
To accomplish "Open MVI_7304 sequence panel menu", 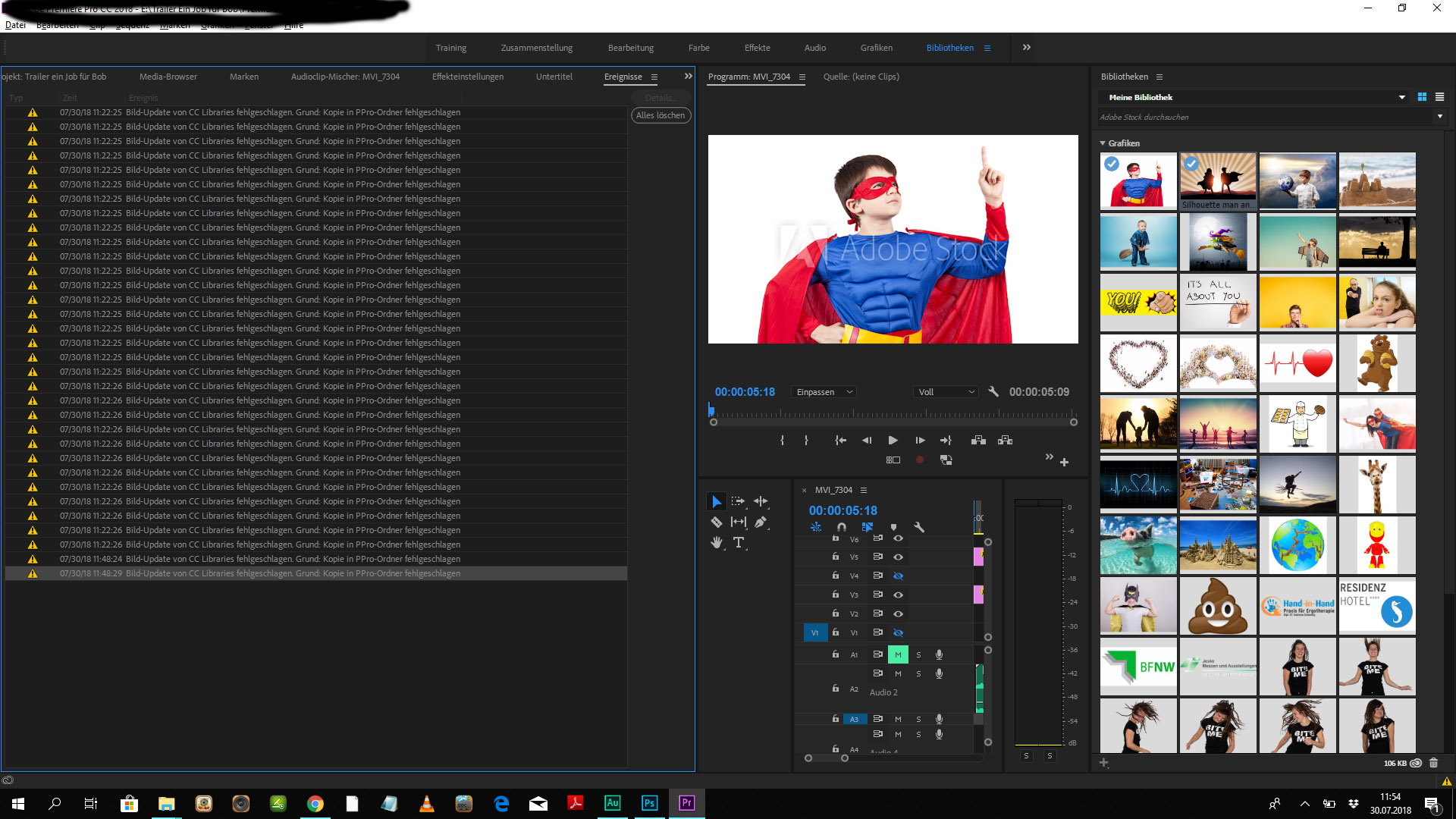I will (863, 490).
